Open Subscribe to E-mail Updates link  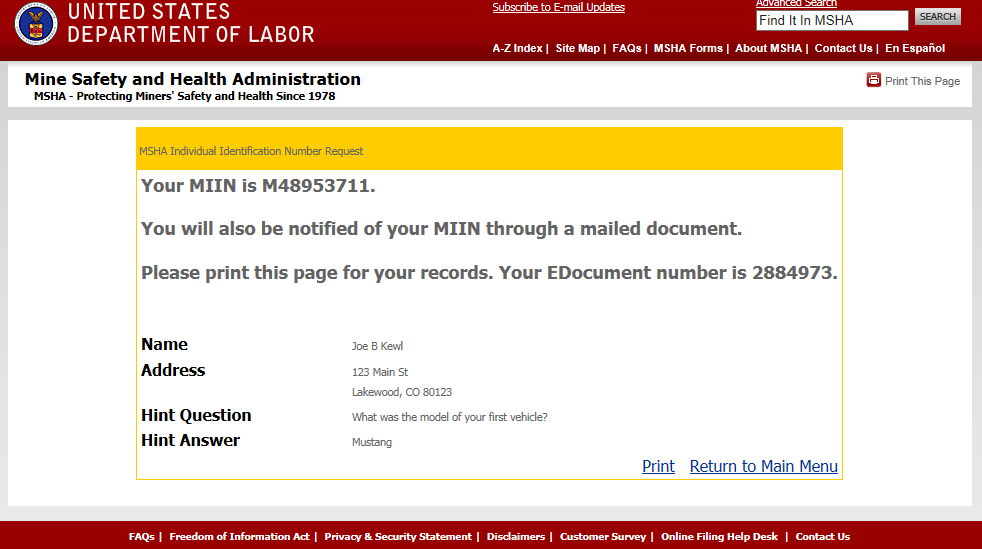558,8
